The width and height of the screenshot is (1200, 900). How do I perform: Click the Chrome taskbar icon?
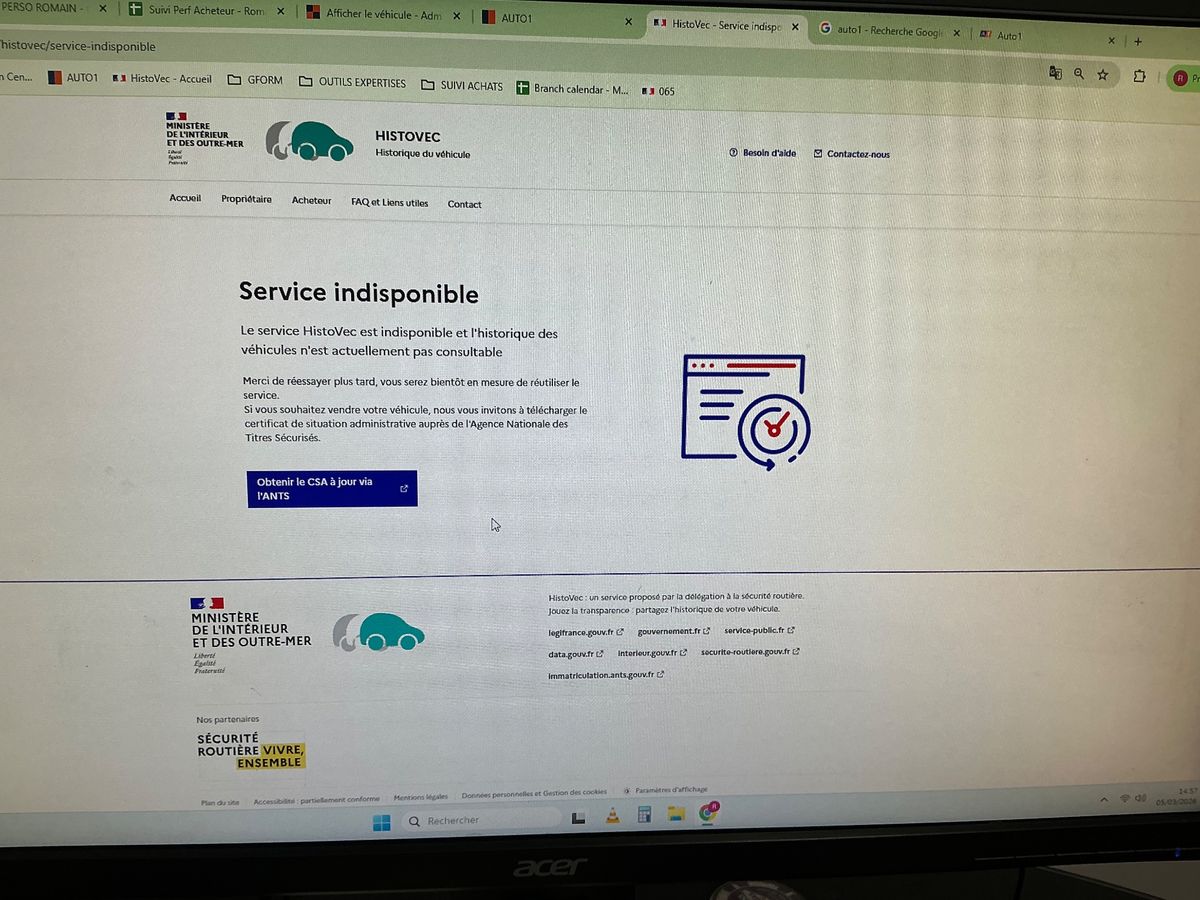point(708,812)
